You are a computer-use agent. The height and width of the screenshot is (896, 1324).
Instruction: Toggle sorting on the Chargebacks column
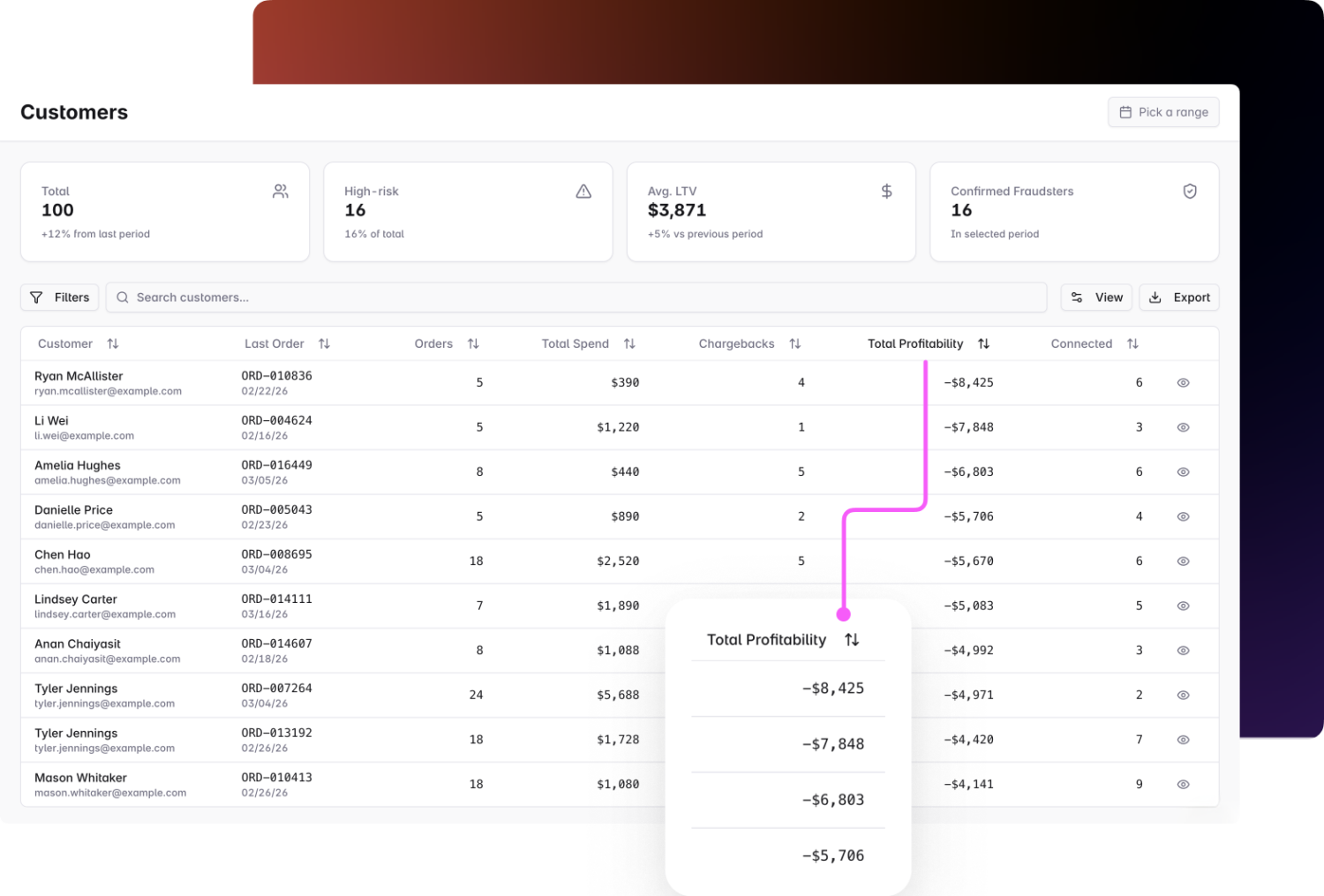(x=736, y=343)
